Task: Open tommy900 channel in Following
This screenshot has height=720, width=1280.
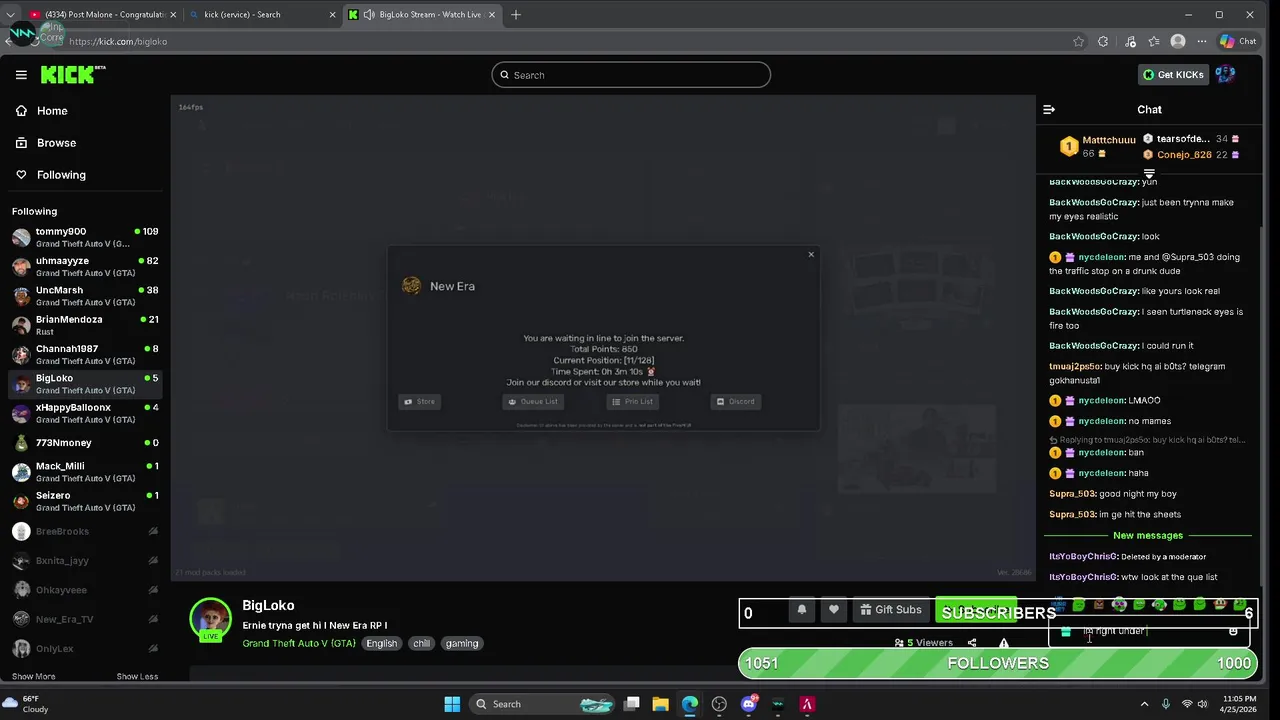Action: tap(85, 237)
